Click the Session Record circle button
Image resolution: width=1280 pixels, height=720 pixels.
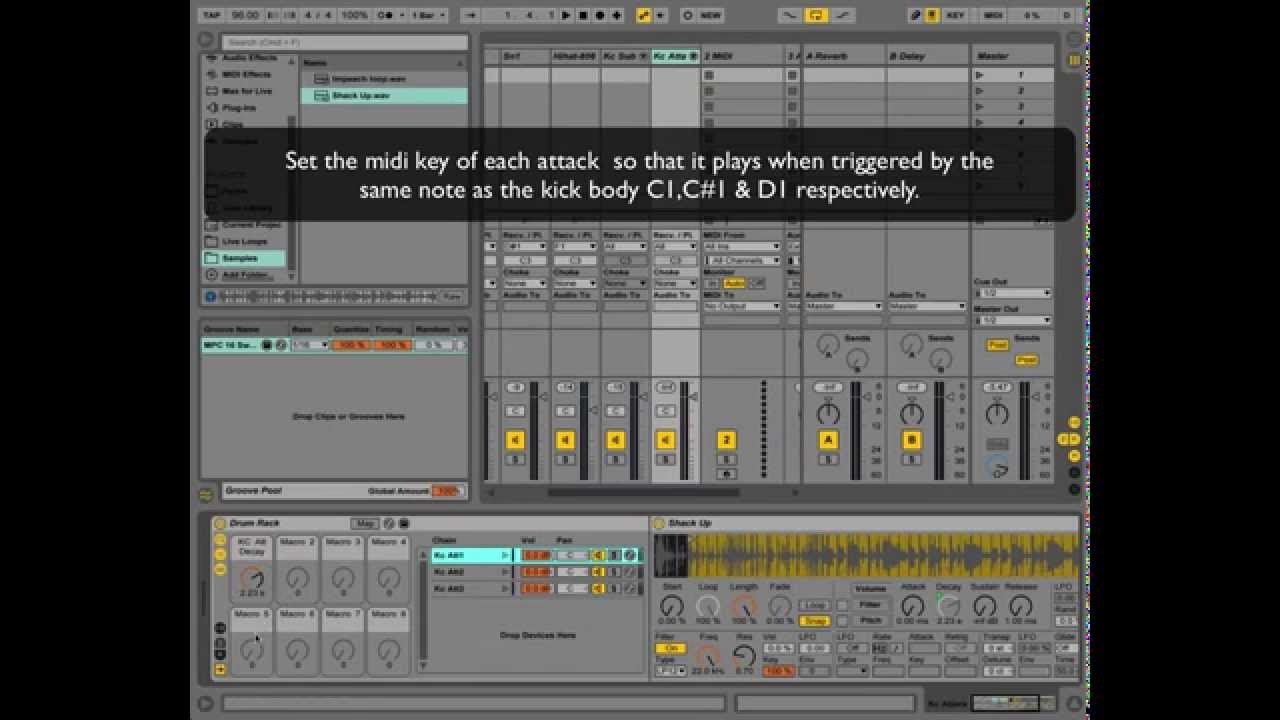[x=687, y=15]
